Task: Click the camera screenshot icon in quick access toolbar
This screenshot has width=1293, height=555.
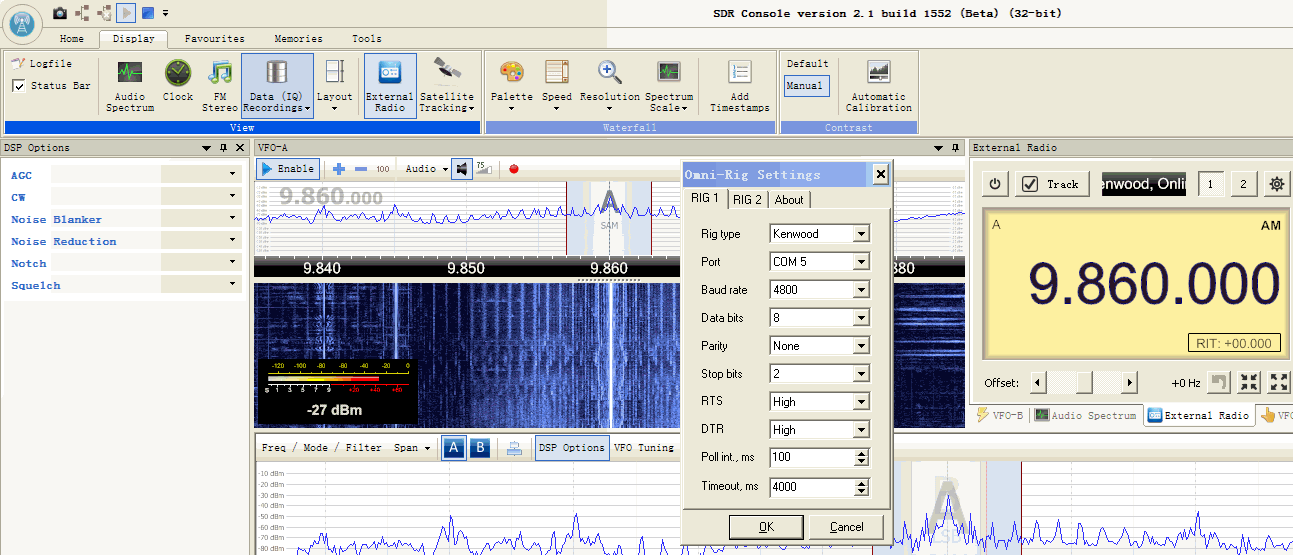Action: 61,13
